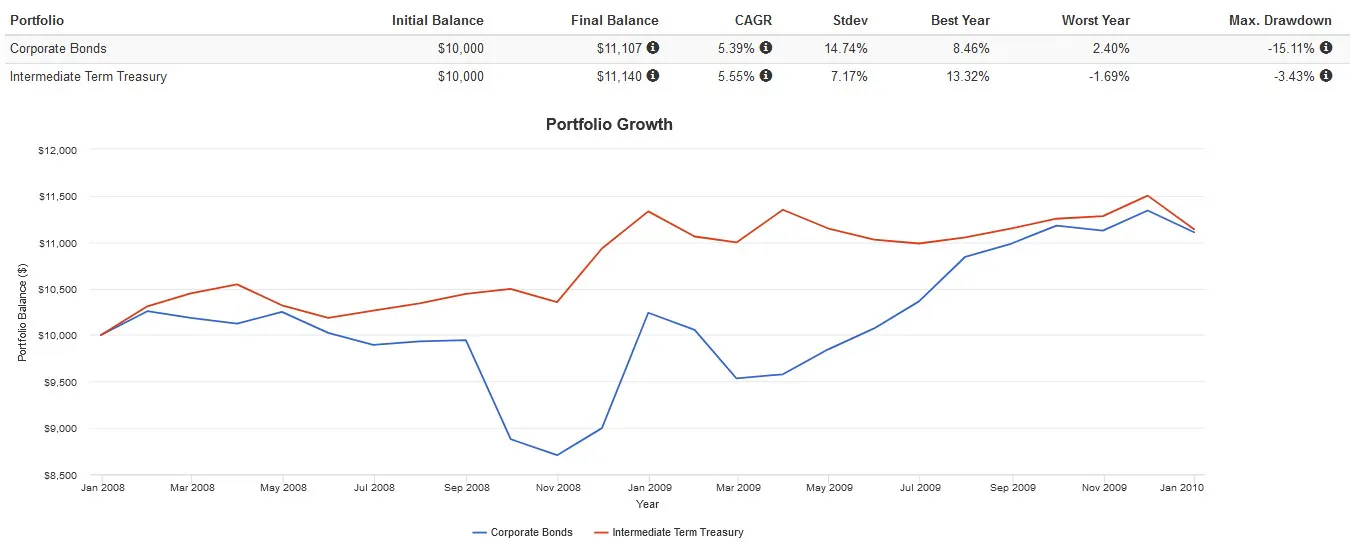Click the Best Year column header
The image size is (1350, 548).
(x=959, y=20)
